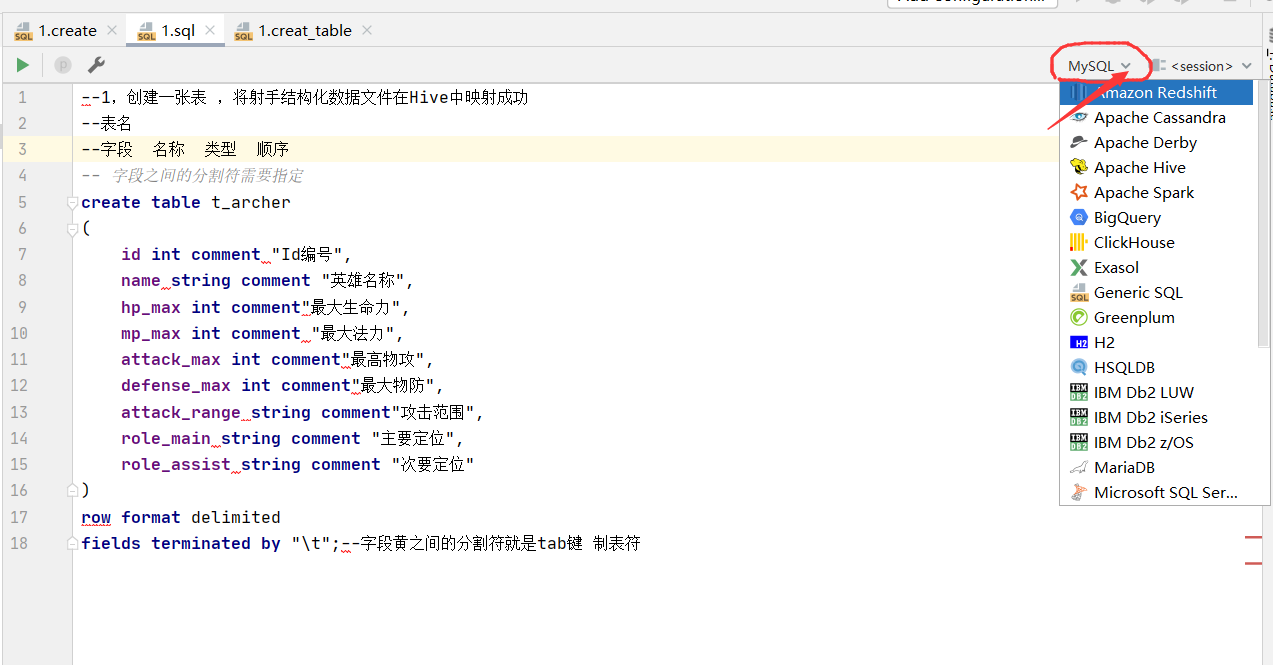Click the wrench settings icon in editor toolbar

(96, 65)
